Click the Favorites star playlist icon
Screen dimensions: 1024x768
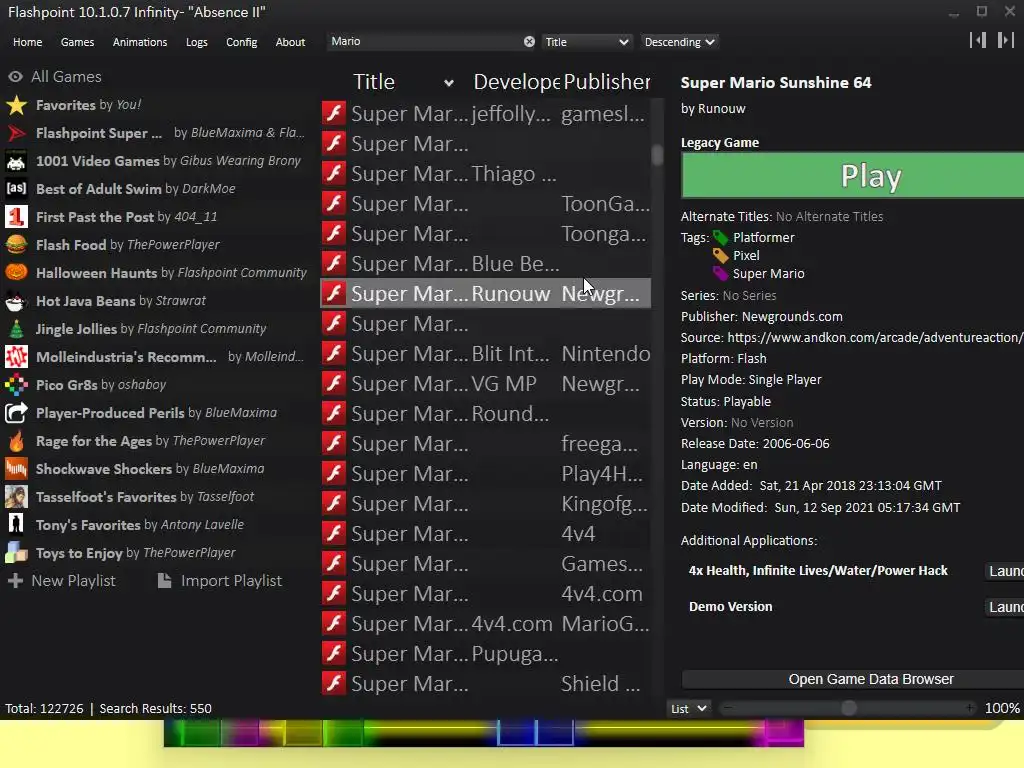(x=16, y=105)
